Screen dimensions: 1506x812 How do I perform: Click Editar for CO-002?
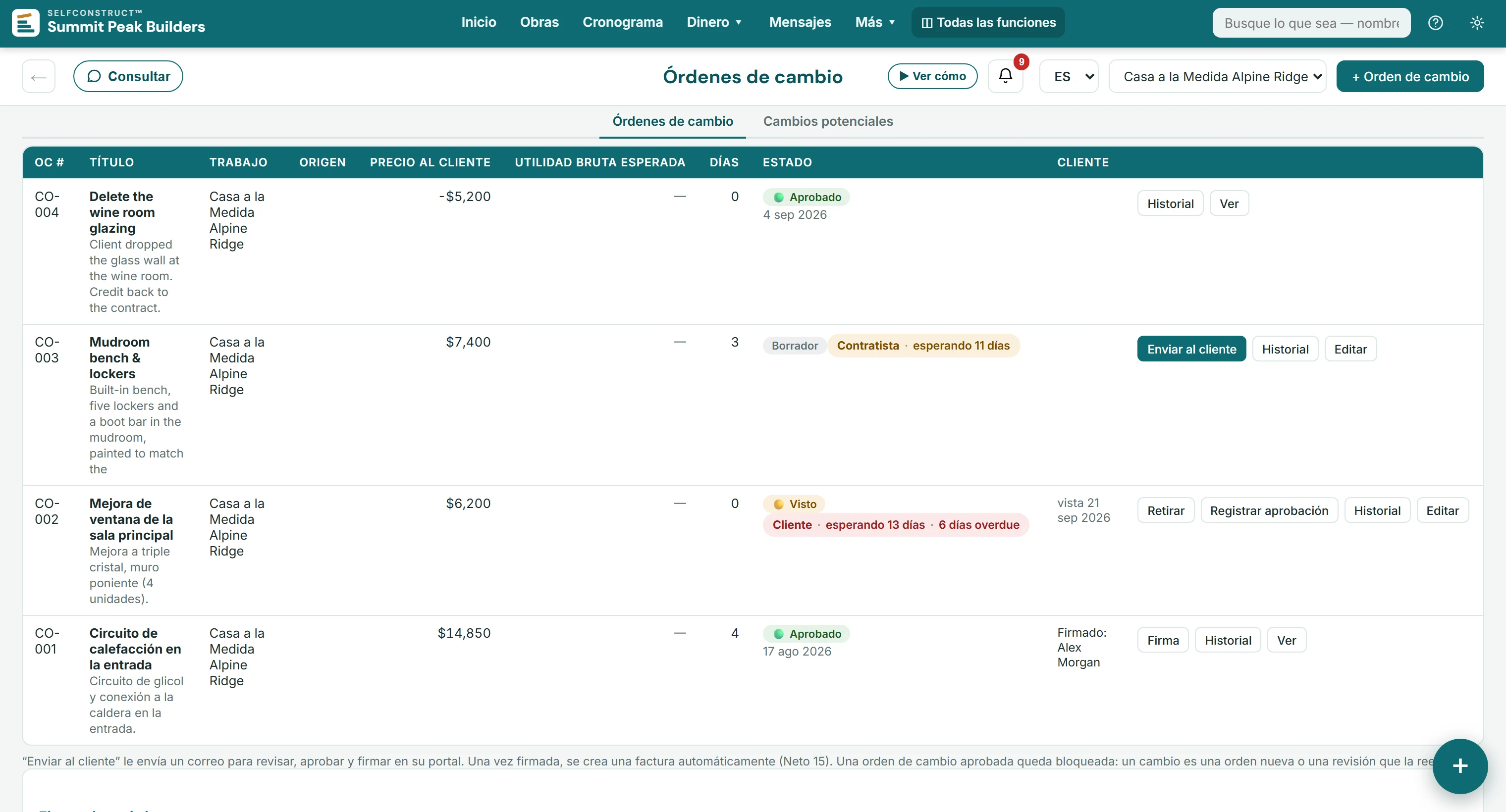pyautogui.click(x=1442, y=510)
